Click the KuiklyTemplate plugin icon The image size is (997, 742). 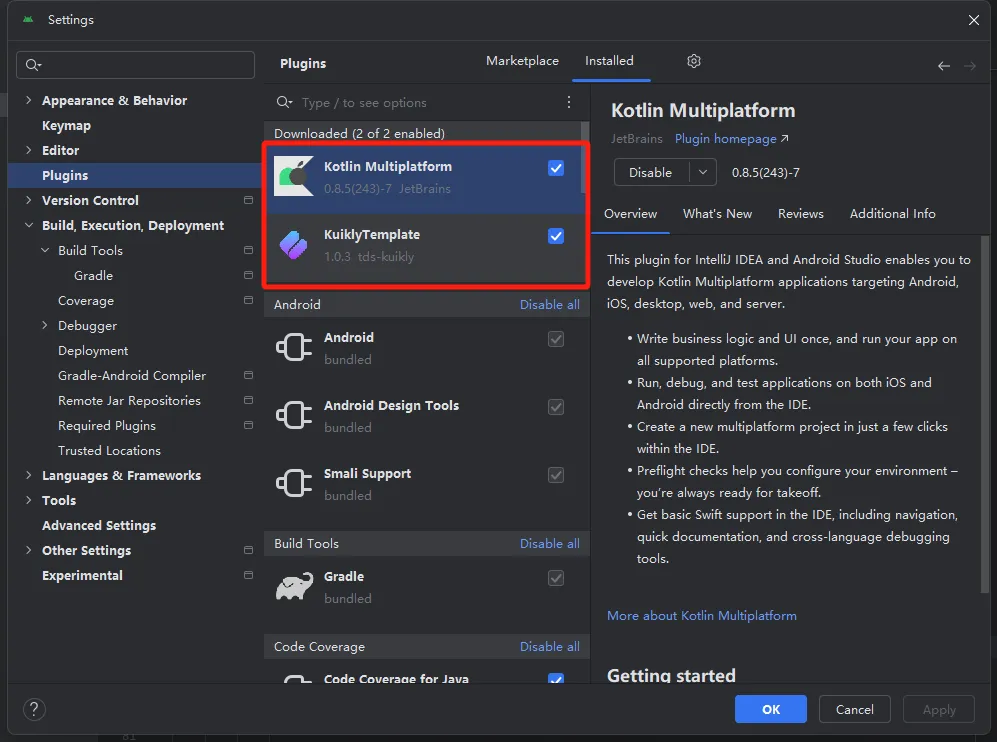coord(293,245)
